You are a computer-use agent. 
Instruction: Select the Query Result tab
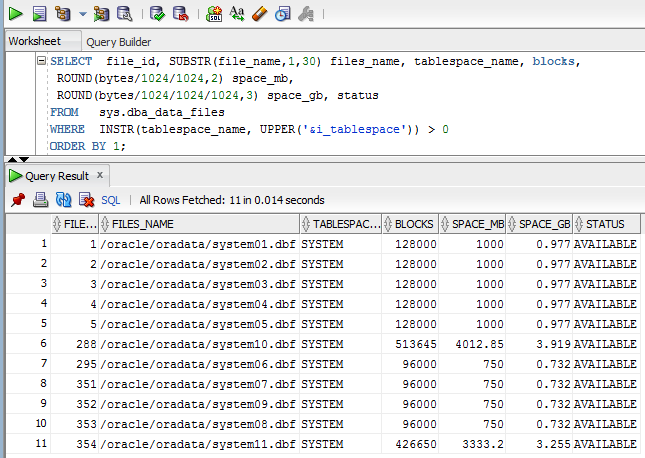[x=57, y=176]
